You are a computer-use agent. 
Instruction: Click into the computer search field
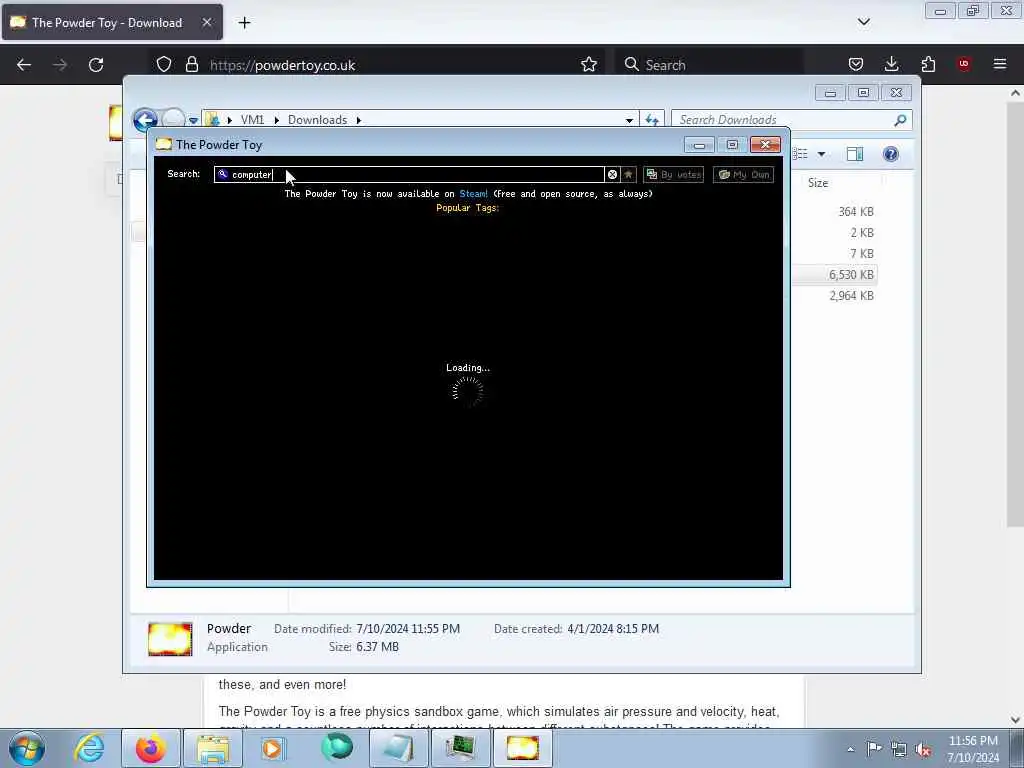click(x=409, y=174)
